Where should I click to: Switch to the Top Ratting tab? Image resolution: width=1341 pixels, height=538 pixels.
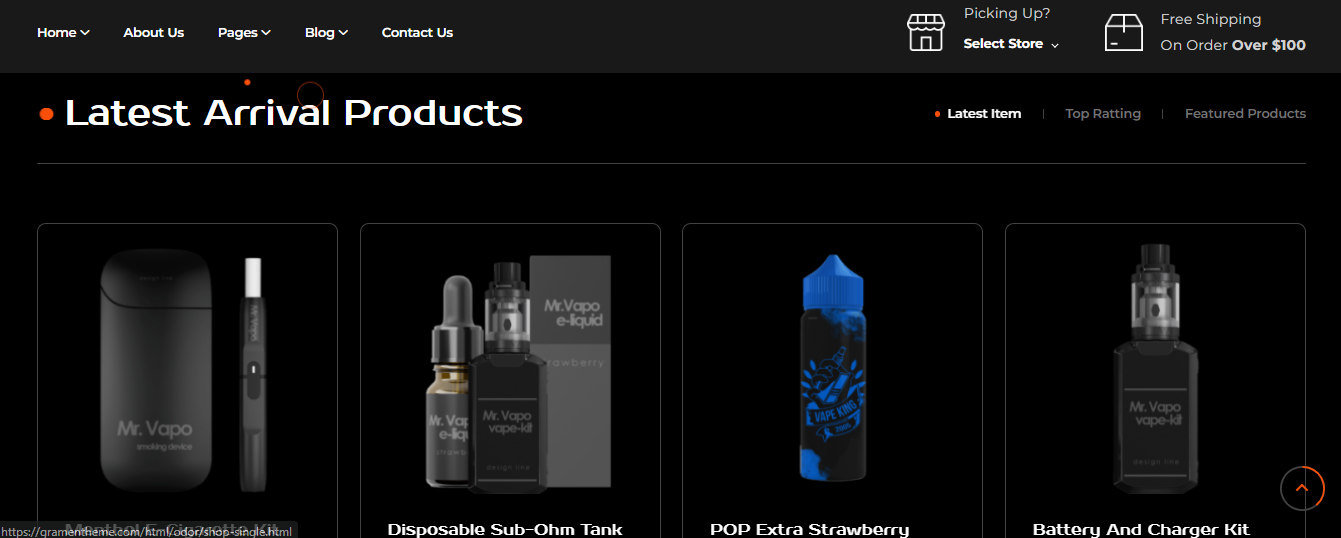[1103, 114]
